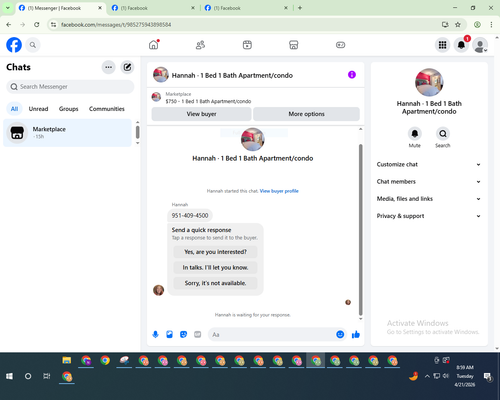
Task: Attach a photo with the image icon
Action: tap(170, 334)
